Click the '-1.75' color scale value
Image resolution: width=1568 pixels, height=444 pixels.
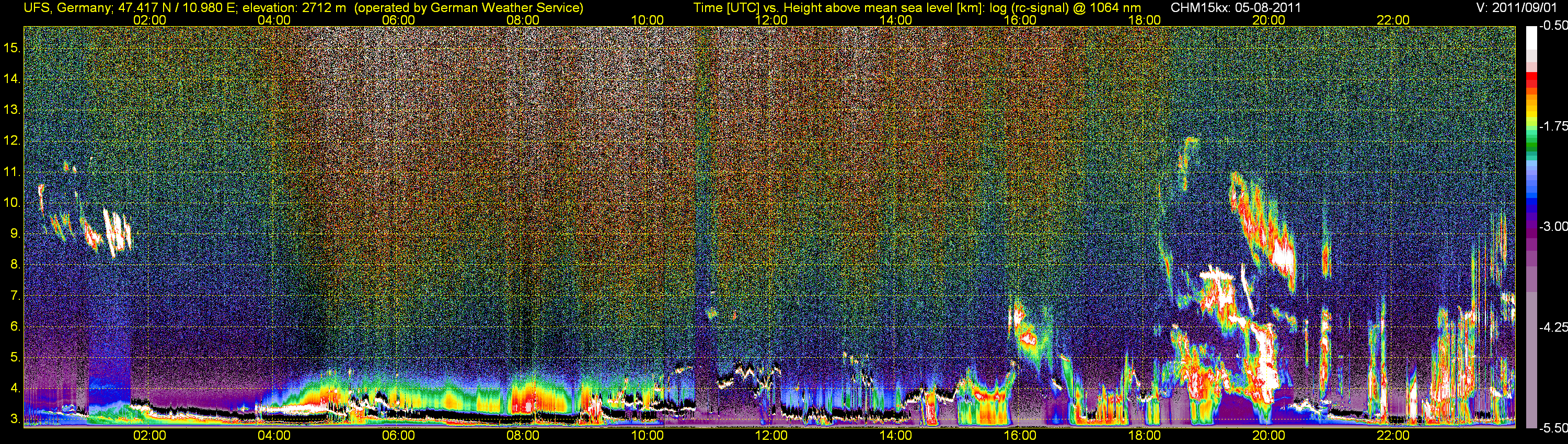point(1553,126)
